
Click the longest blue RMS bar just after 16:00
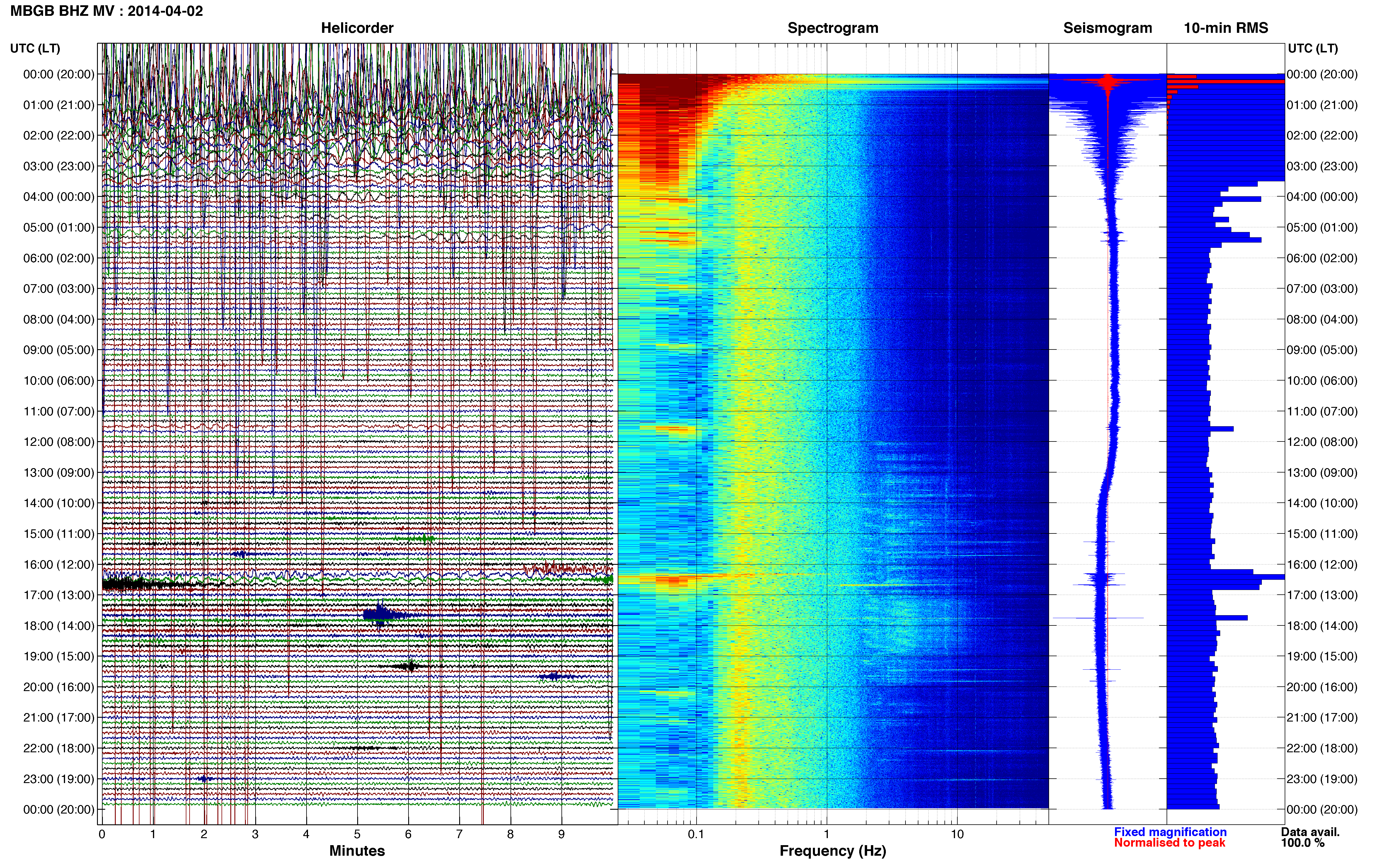pyautogui.click(x=1225, y=576)
